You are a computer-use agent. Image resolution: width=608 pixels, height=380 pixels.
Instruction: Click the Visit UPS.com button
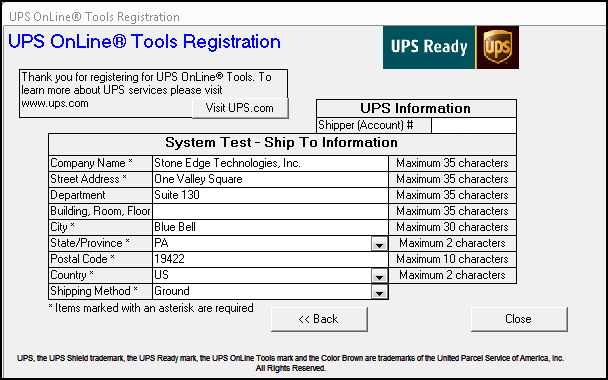tap(240, 108)
